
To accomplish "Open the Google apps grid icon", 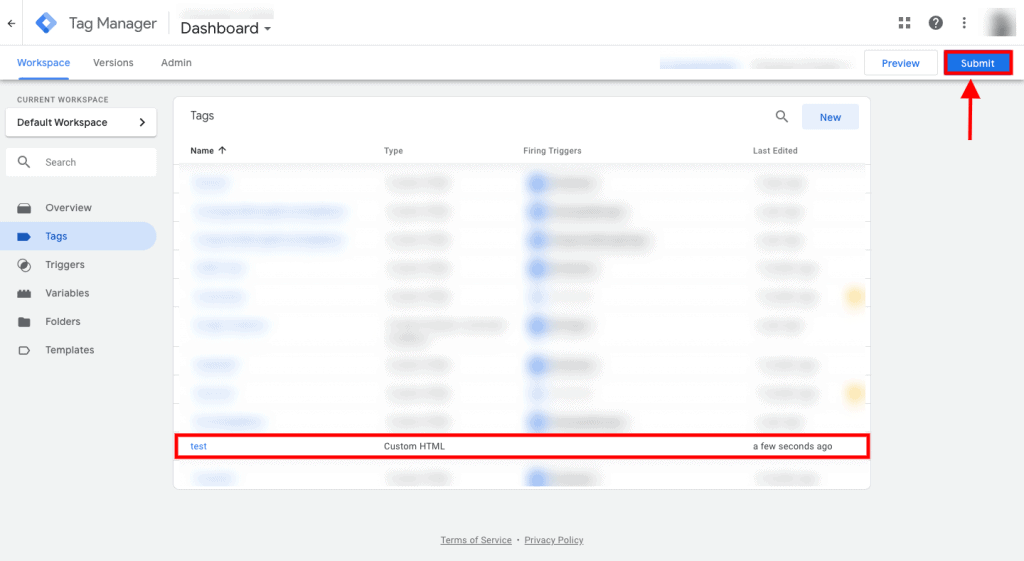I will coord(905,23).
